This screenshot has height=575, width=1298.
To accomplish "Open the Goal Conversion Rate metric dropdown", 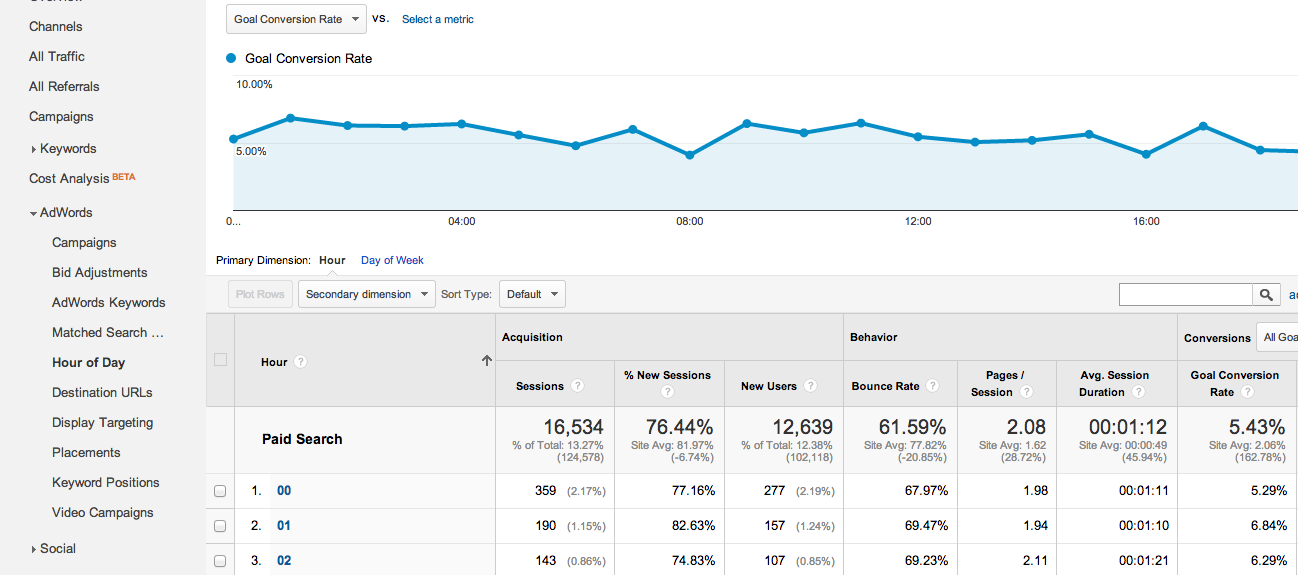I will click(296, 19).
